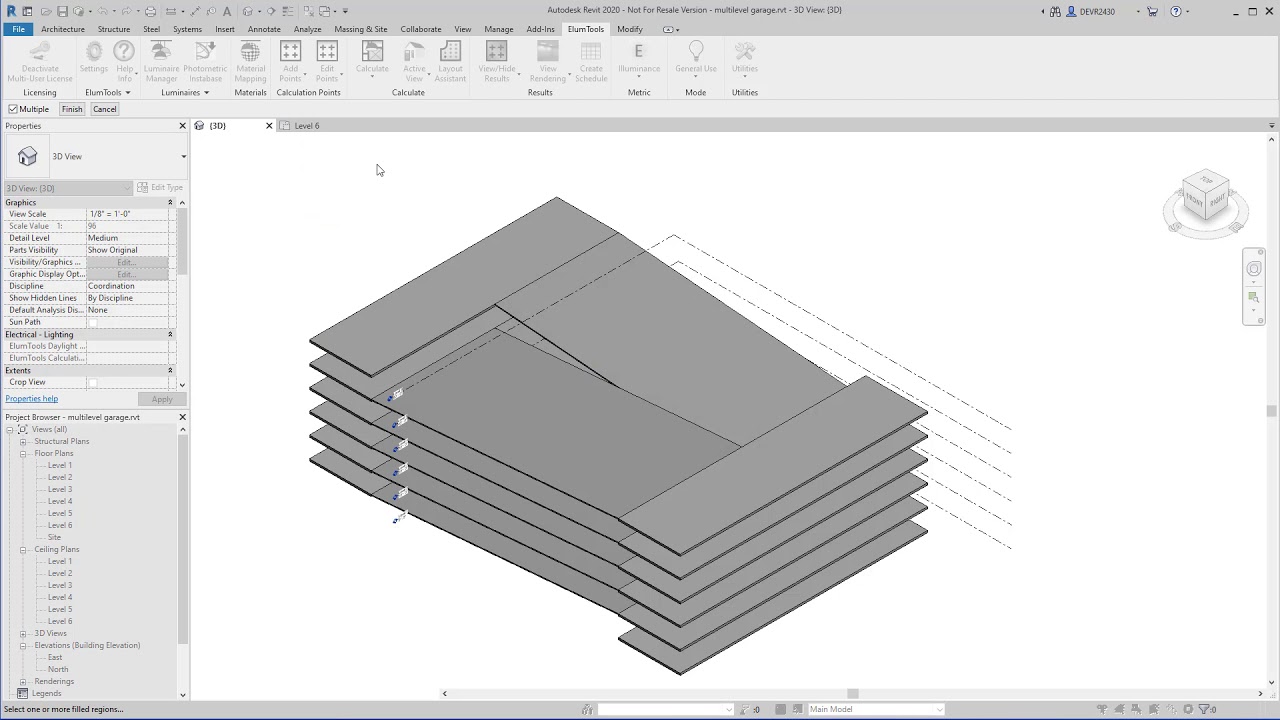Open the Help icon in title bar
The height and width of the screenshot is (720, 1280).
point(1176,11)
